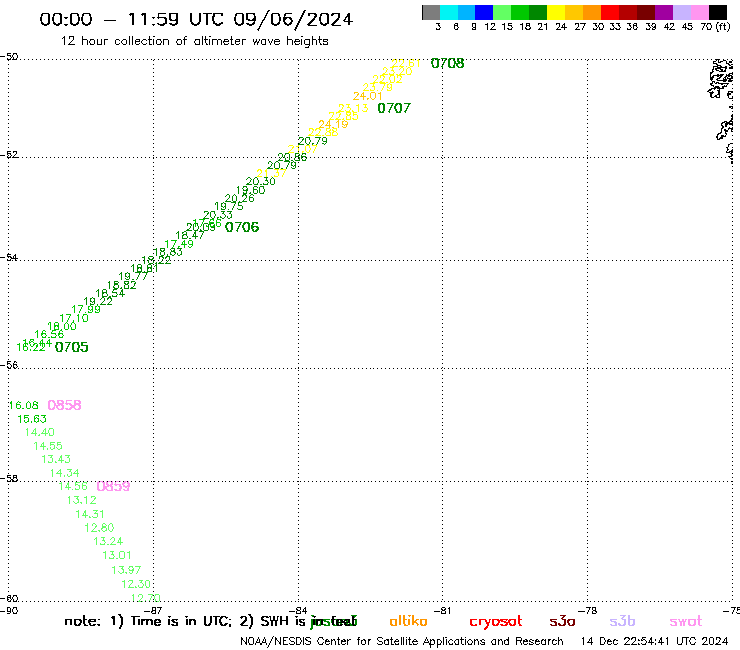
Task: Click the cyan swatch in the wave-height legend
Action: (449, 12)
